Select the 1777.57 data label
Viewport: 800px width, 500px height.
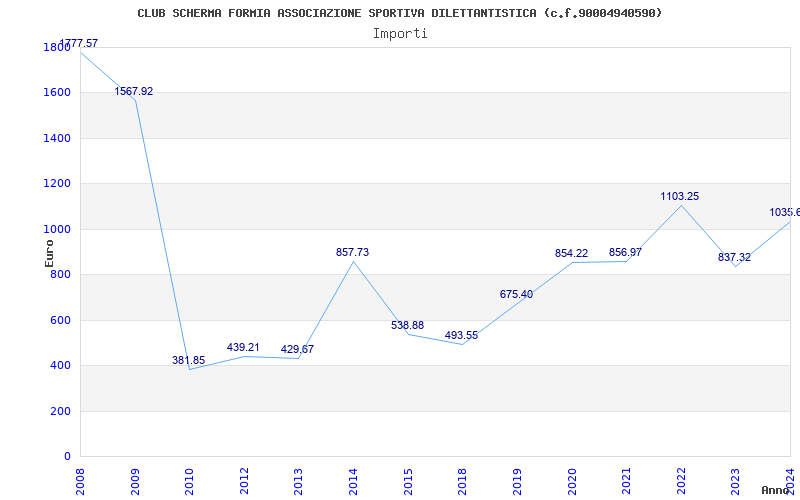point(79,43)
